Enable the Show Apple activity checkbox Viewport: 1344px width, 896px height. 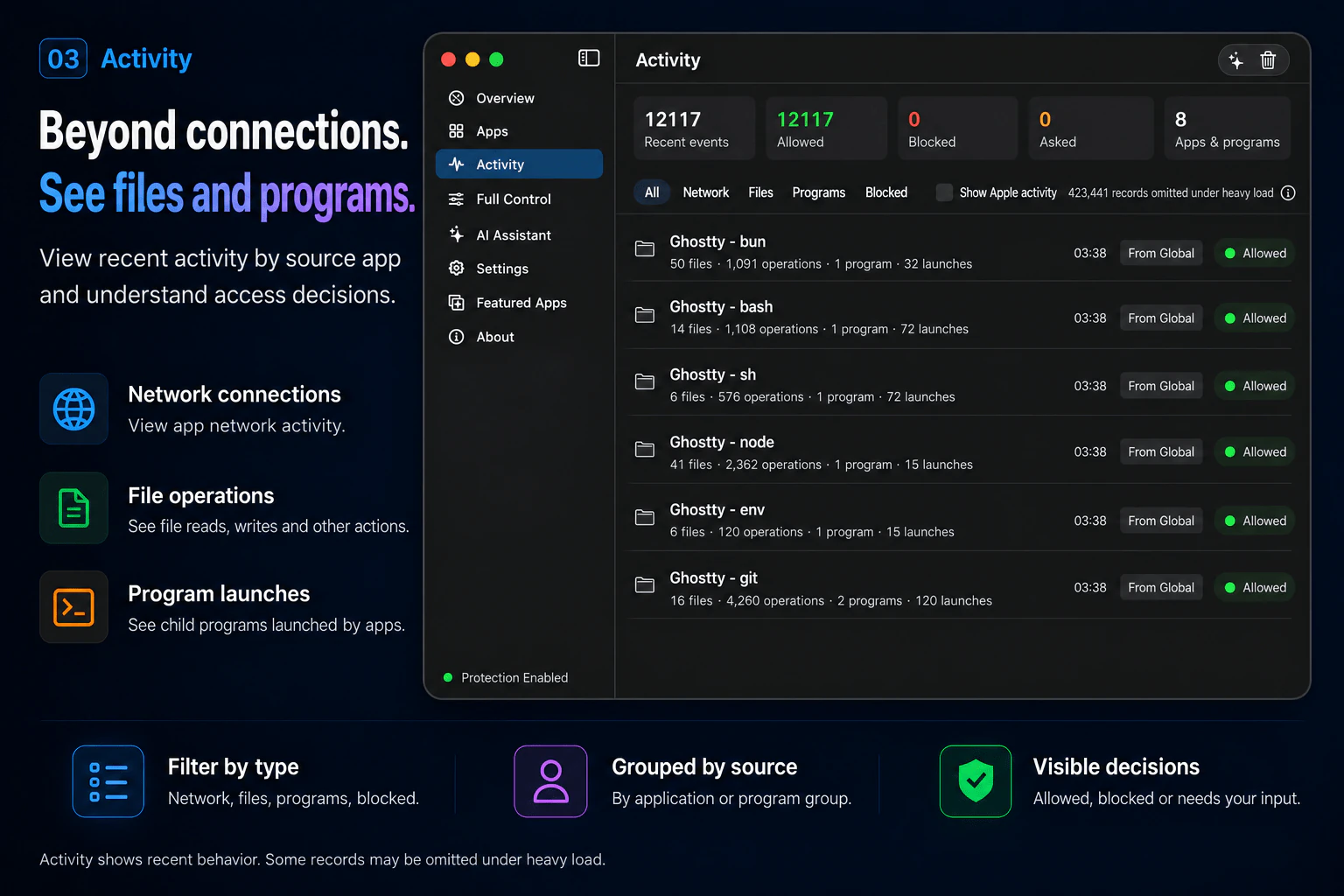944,192
